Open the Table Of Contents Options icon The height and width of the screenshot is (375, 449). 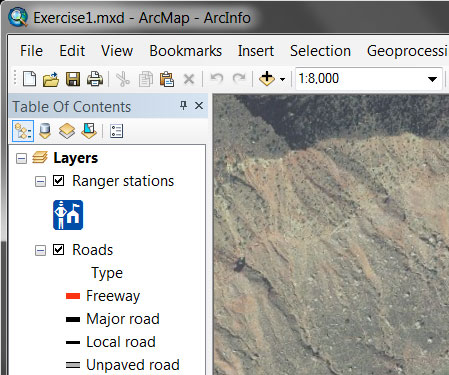click(117, 131)
